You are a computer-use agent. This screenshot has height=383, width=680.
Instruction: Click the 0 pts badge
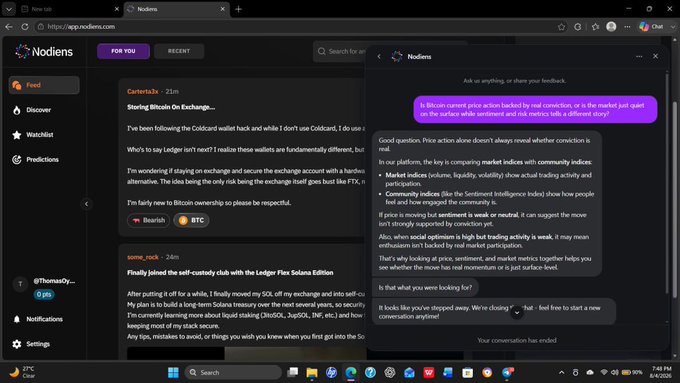44,295
